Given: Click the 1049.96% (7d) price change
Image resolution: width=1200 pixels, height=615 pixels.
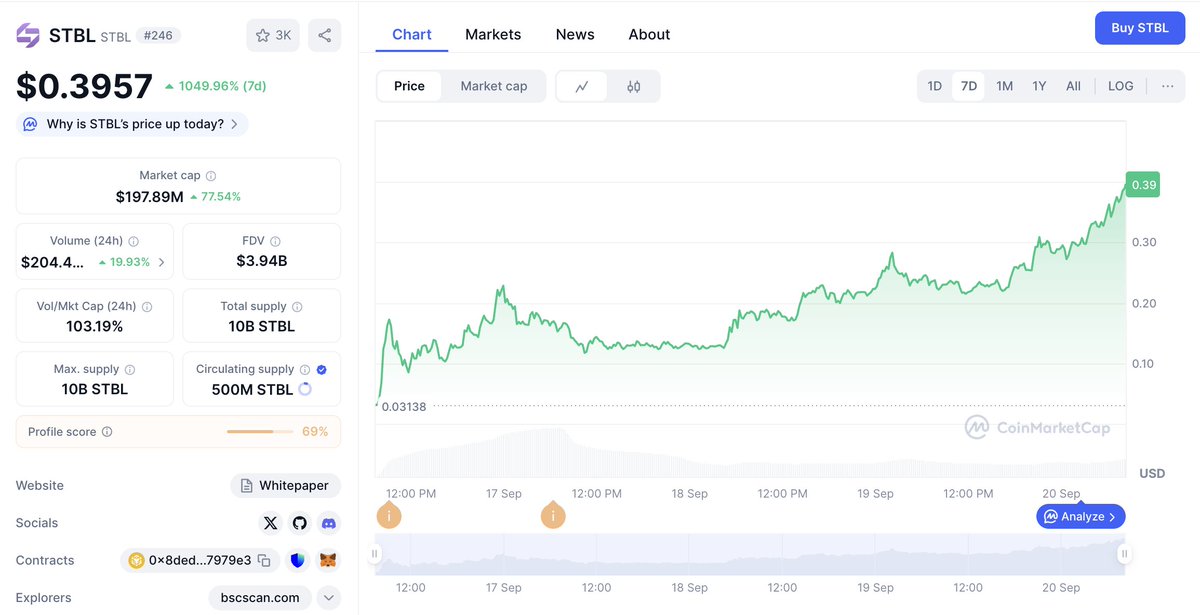Looking at the screenshot, I should click(216, 86).
